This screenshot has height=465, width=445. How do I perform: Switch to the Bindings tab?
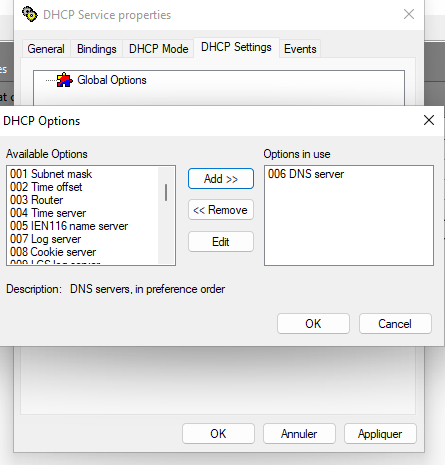97,49
